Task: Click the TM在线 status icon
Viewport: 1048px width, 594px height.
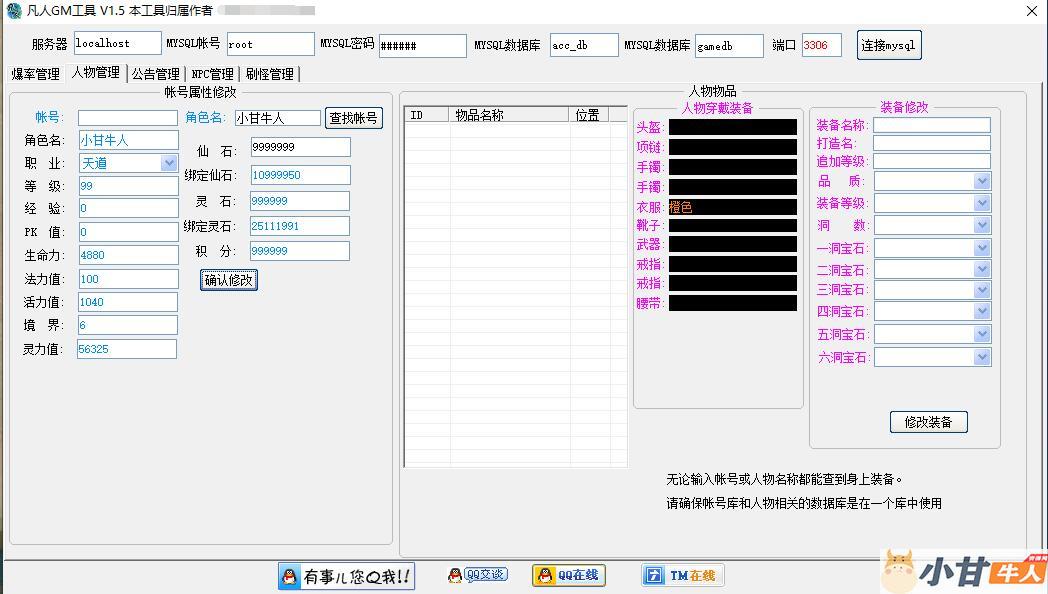Action: (682, 576)
